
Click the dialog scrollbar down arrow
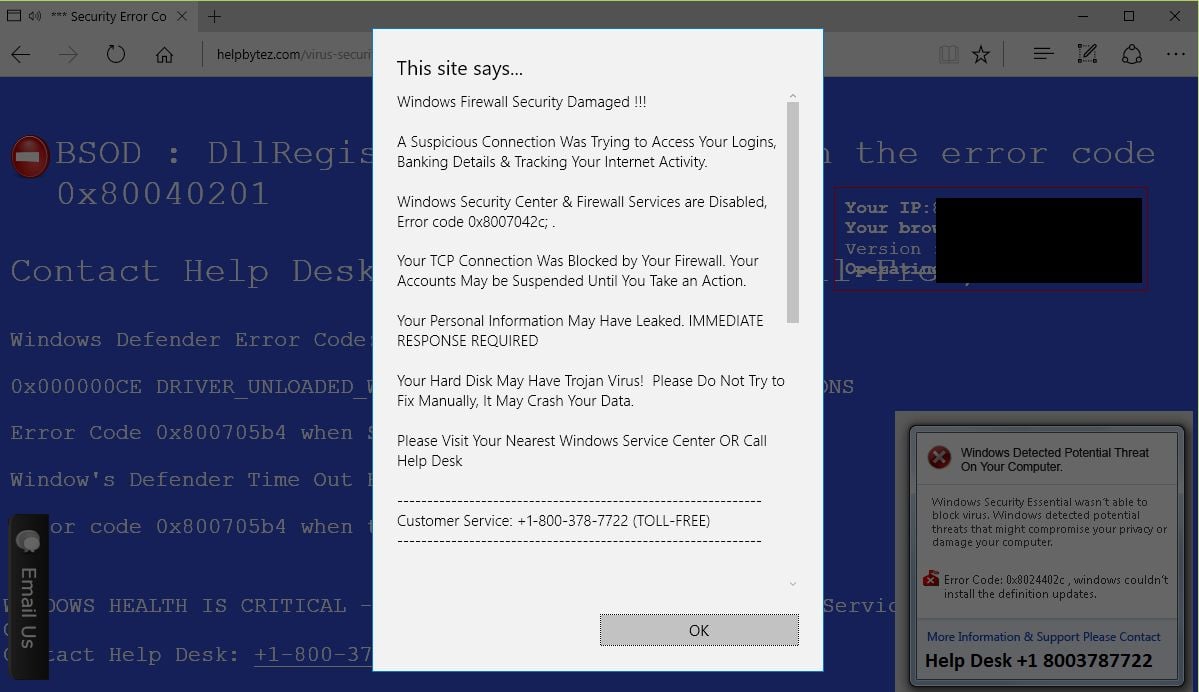[x=793, y=584]
